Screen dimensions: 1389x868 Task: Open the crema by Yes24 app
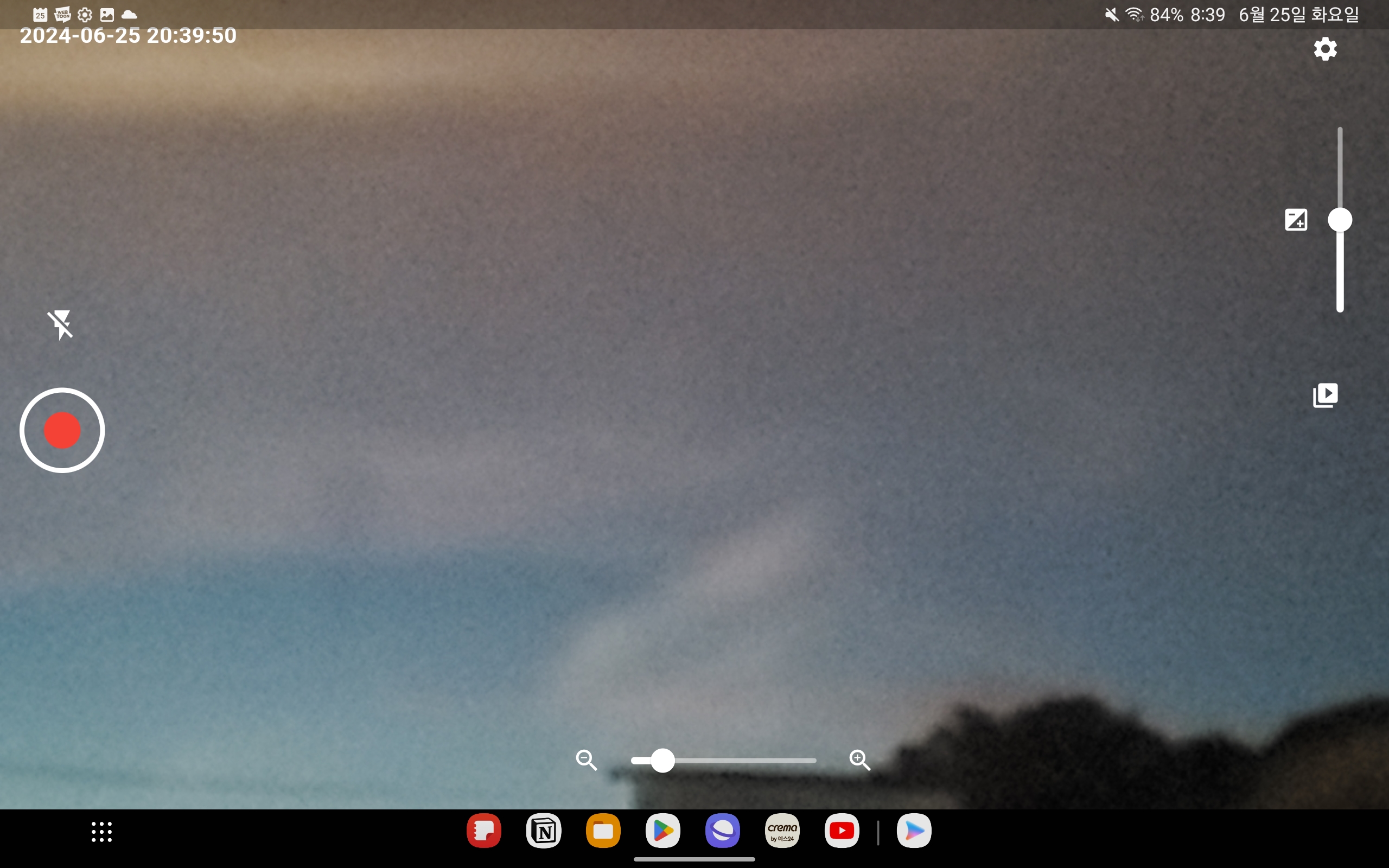pos(782,831)
